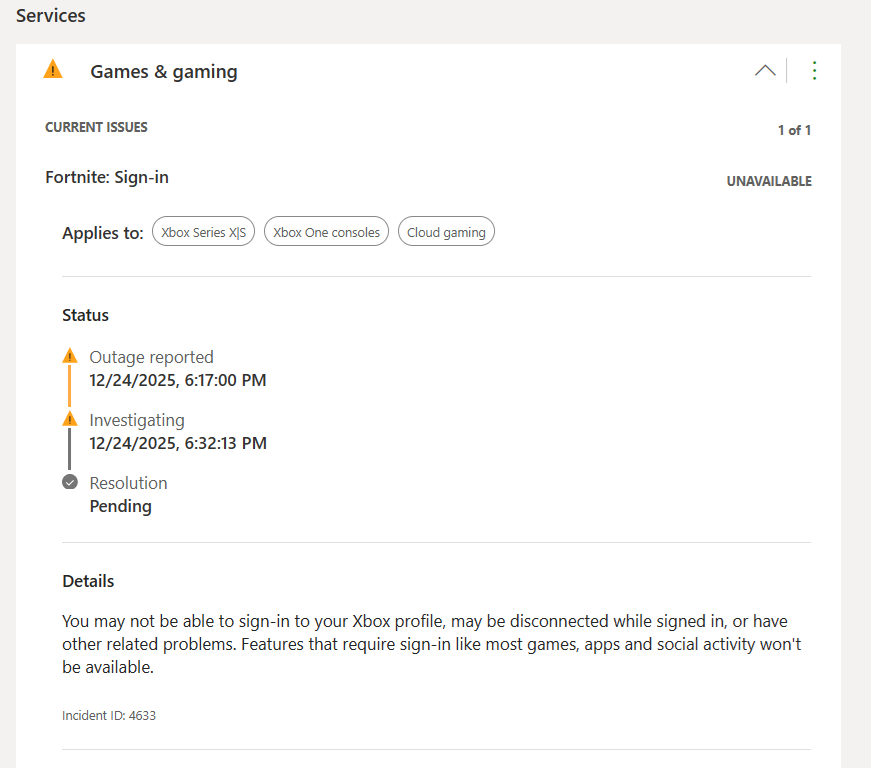Click the Incident ID: 4633 text
The height and width of the screenshot is (768, 871).
pos(109,715)
